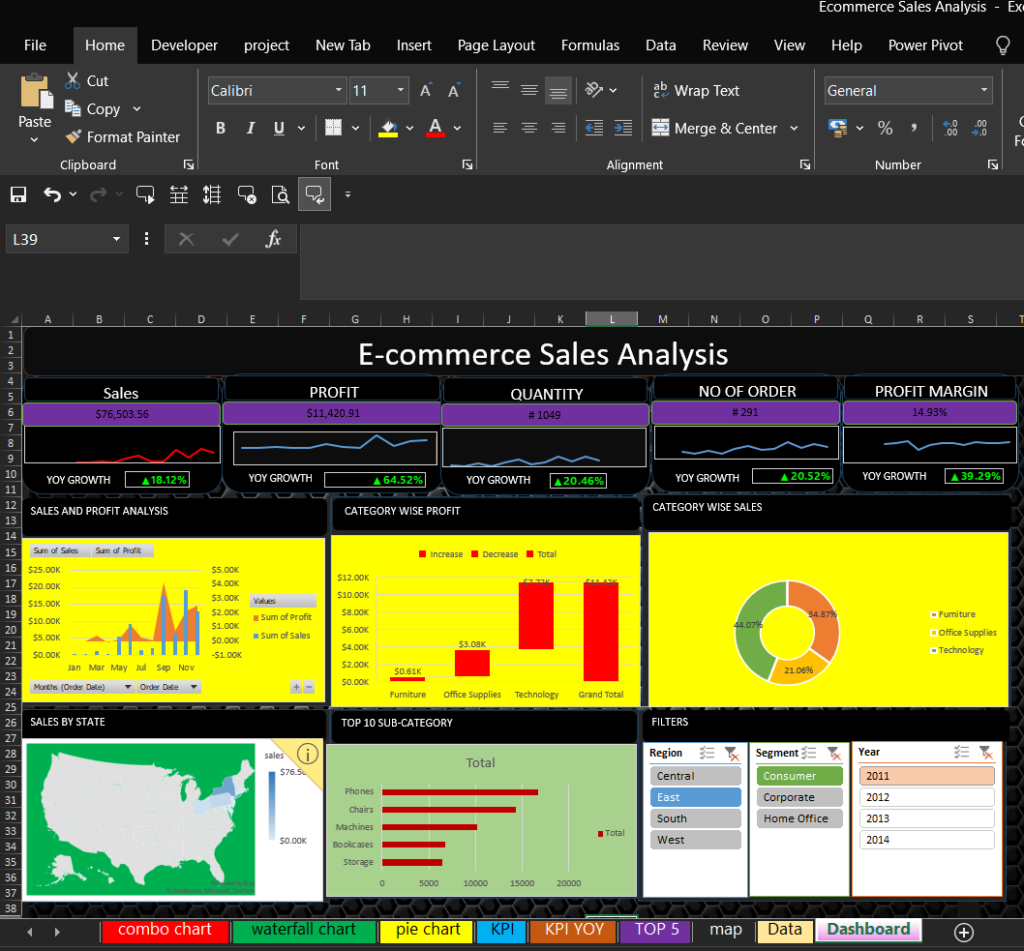Open the text orientation tool
Screen dimensions: 1024x951
click(x=594, y=90)
